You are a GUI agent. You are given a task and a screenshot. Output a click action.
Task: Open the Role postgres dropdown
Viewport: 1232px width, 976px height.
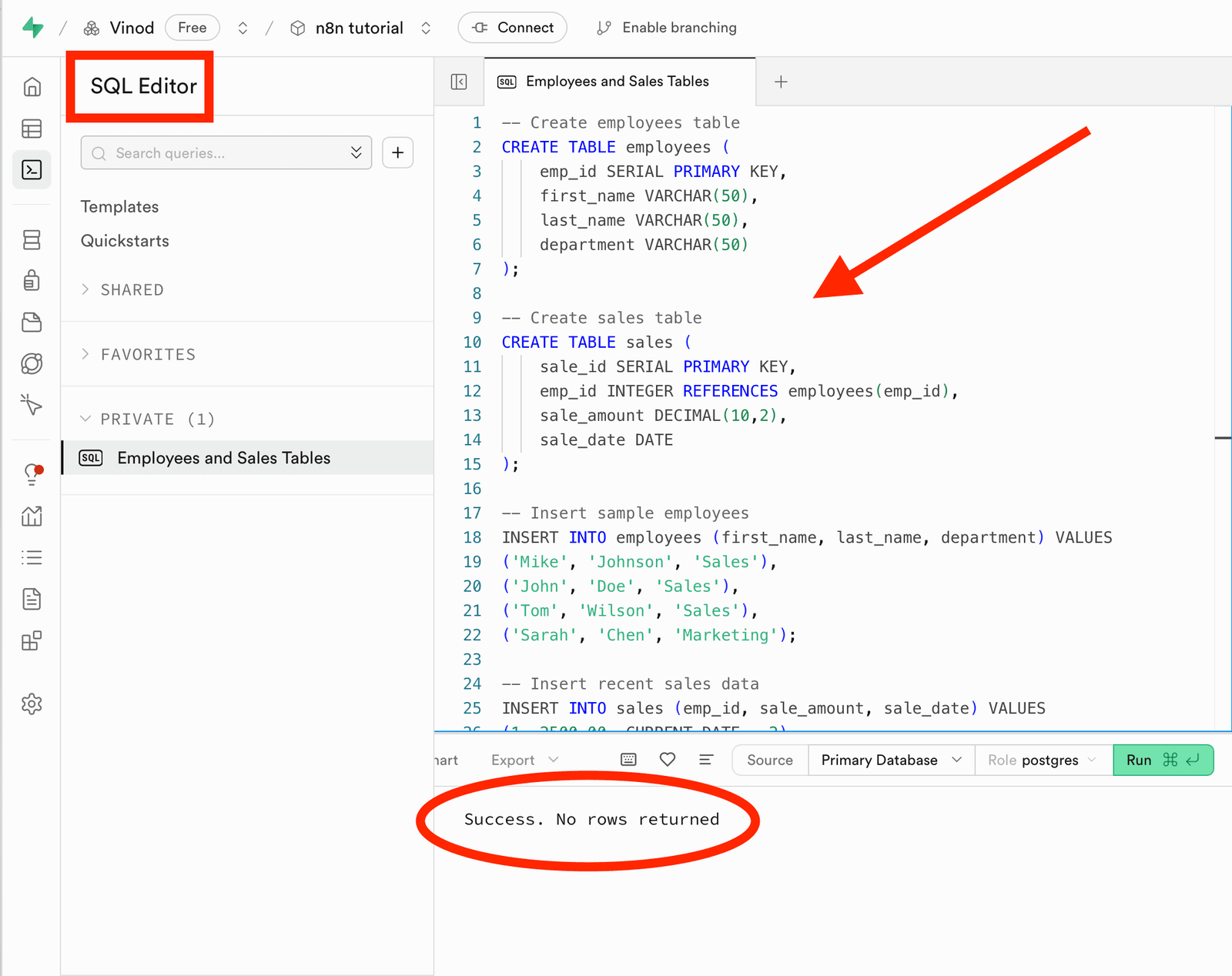pos(1043,760)
